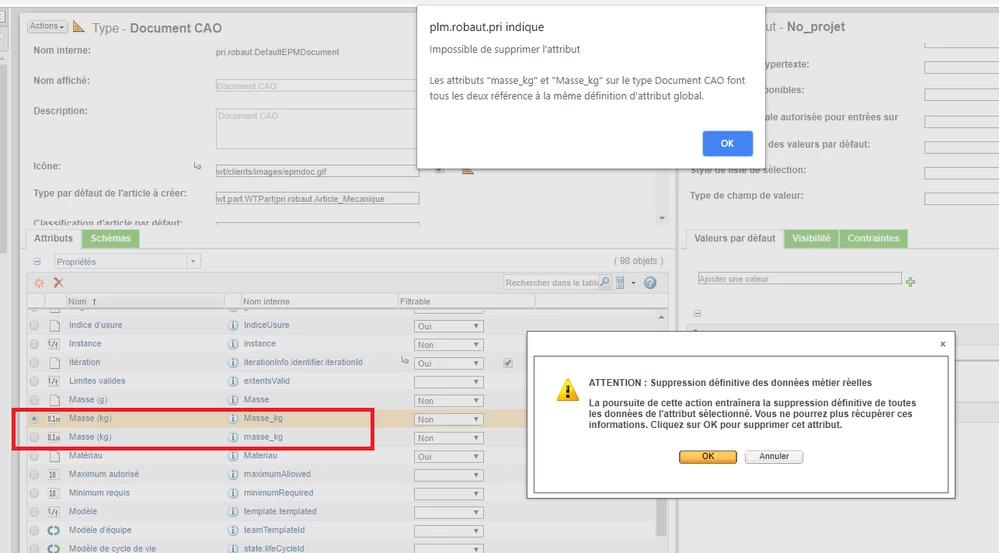Click the ruler icon beside Type Document CAO
Viewport: 999px width, 553px height.
pyautogui.click(x=79, y=26)
